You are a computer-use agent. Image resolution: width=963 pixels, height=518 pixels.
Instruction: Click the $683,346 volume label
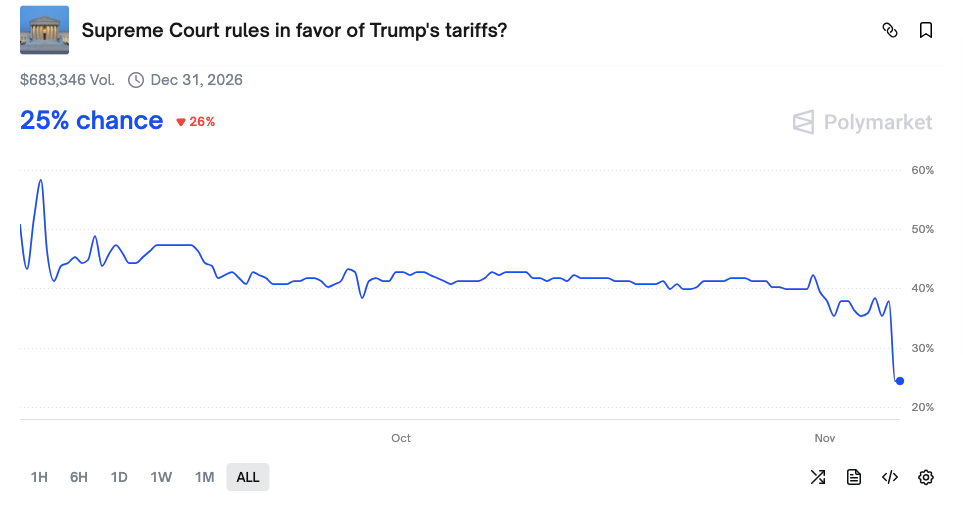pyautogui.click(x=67, y=80)
